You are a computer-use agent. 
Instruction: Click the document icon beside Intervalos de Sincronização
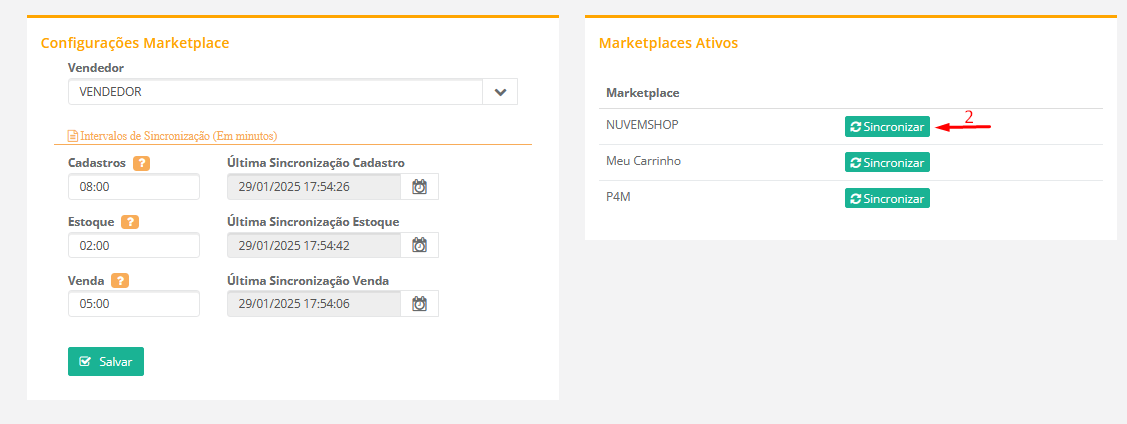tap(72, 136)
